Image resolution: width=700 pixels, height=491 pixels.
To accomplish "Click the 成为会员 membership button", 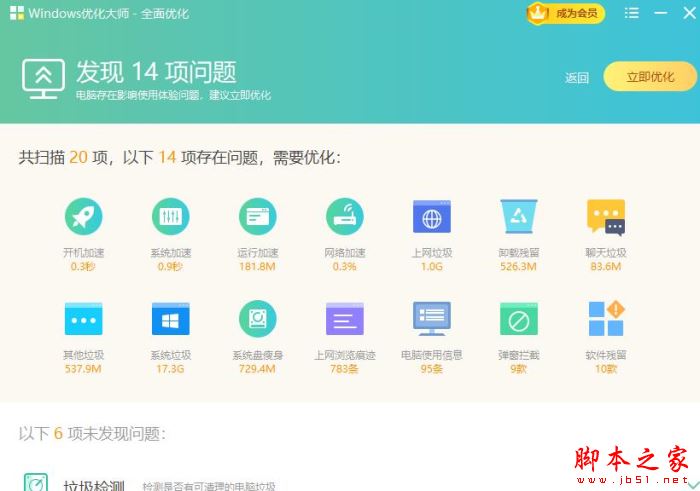I will coord(566,13).
